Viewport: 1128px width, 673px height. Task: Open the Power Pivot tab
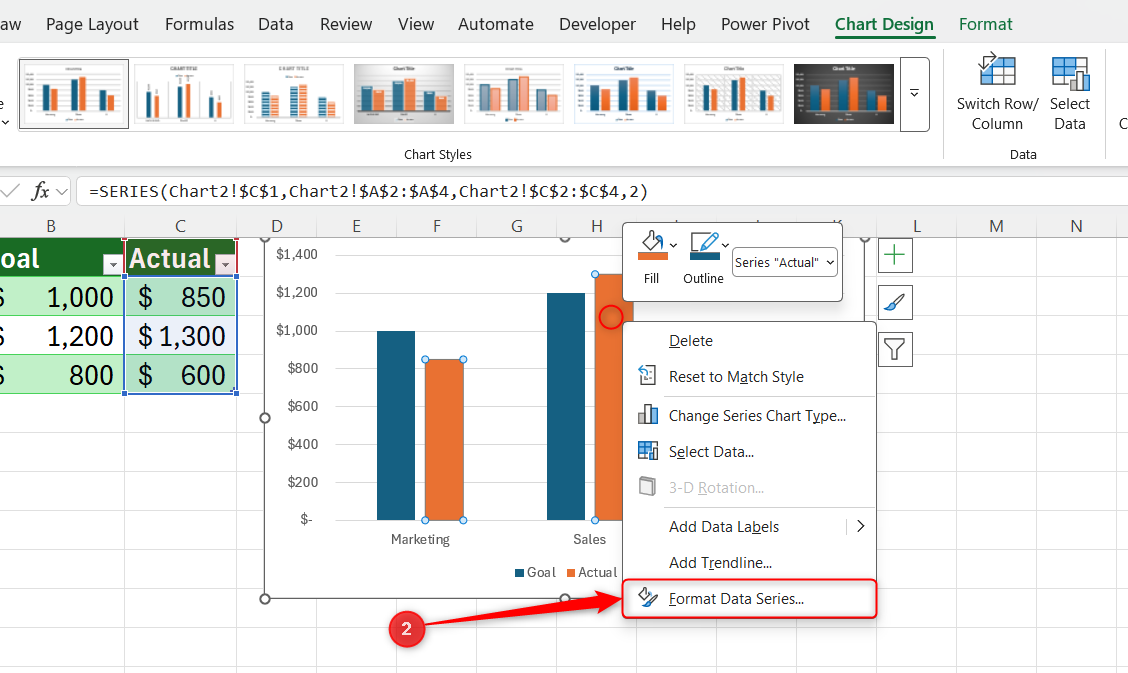pos(765,24)
